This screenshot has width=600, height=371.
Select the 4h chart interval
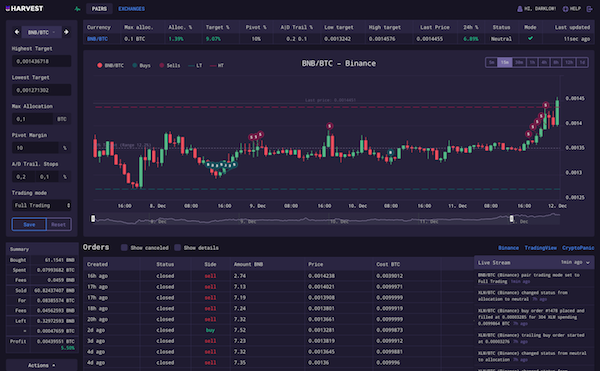tap(544, 62)
